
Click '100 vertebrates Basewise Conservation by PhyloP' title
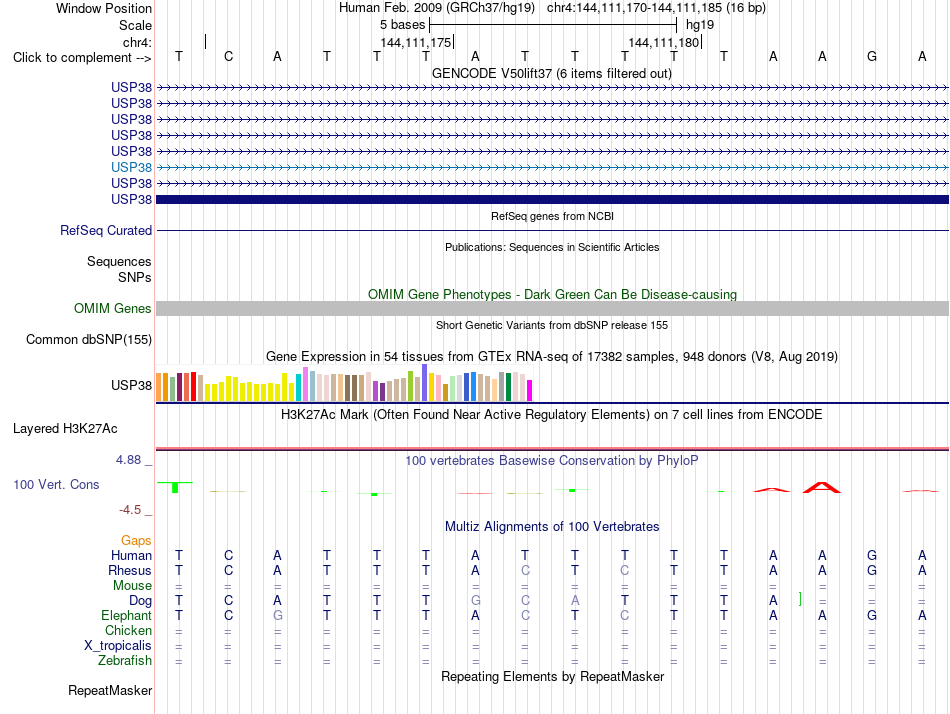coord(552,461)
